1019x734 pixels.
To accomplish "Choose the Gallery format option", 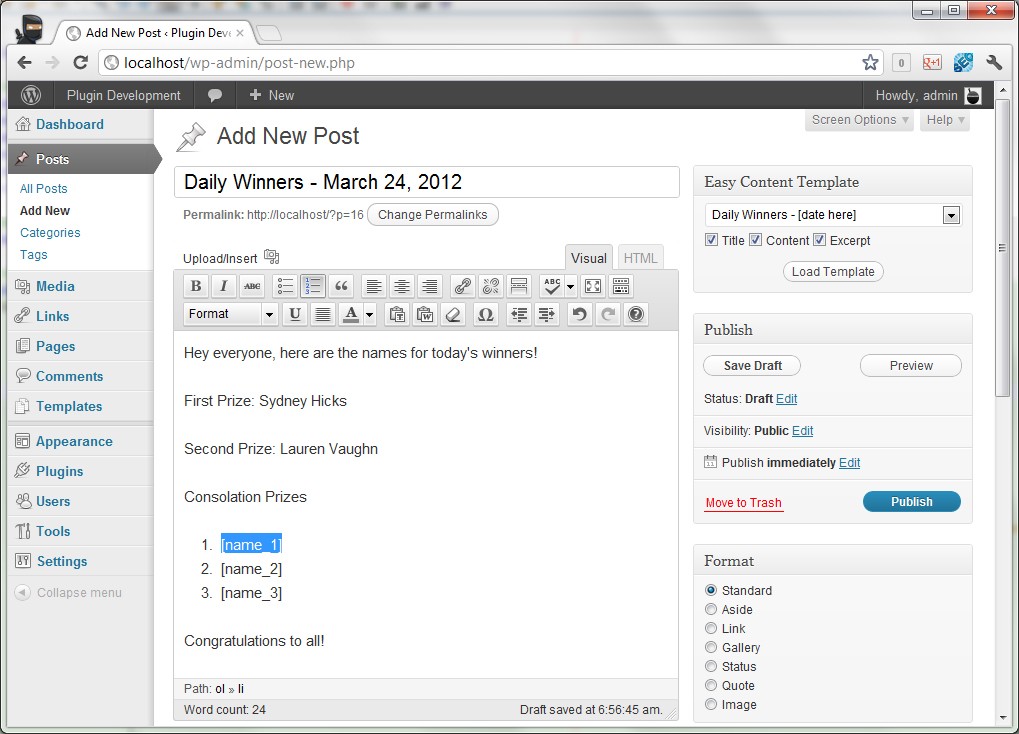I will [711, 648].
